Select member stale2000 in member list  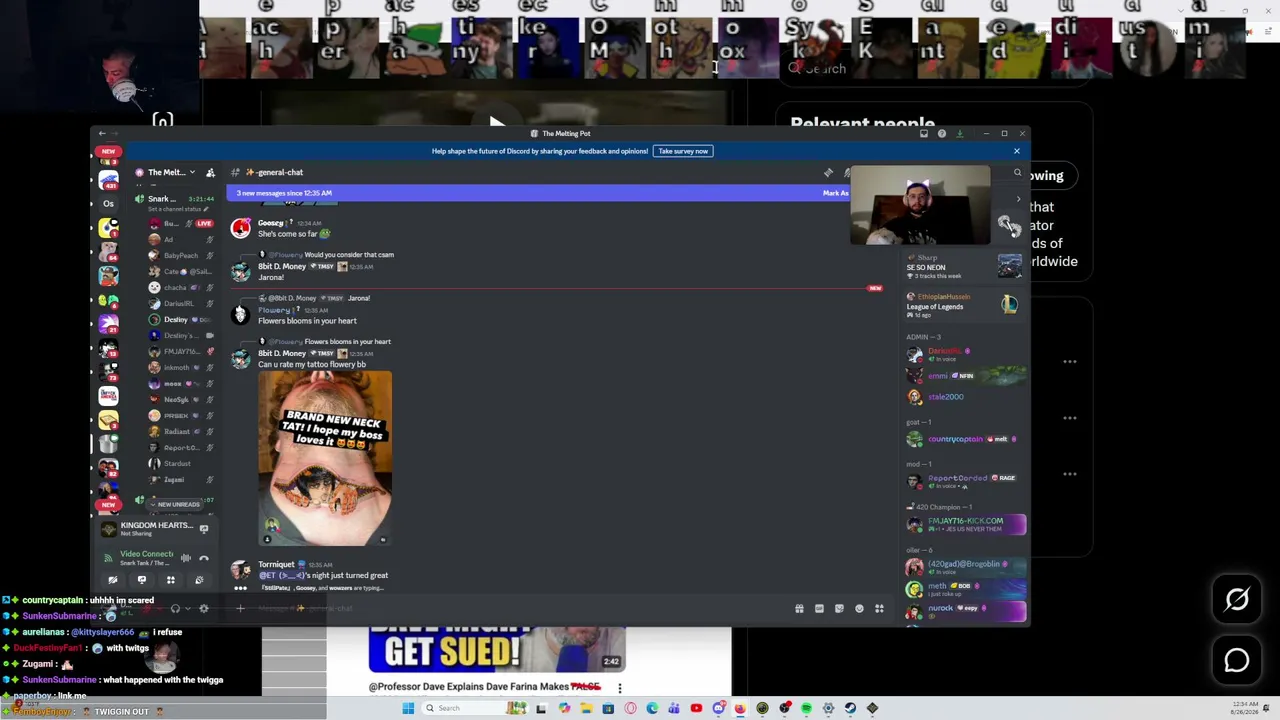click(965, 397)
